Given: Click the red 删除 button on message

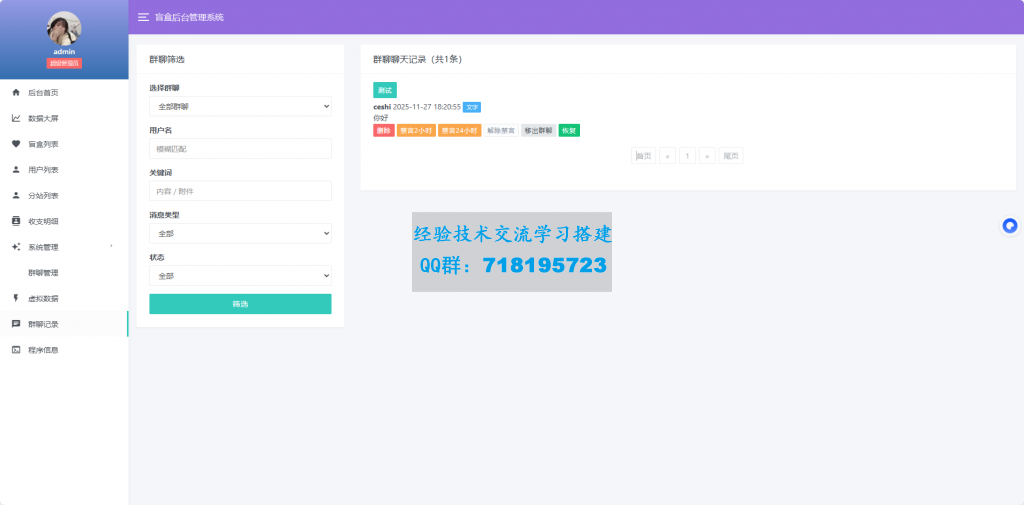Looking at the screenshot, I should [x=384, y=130].
